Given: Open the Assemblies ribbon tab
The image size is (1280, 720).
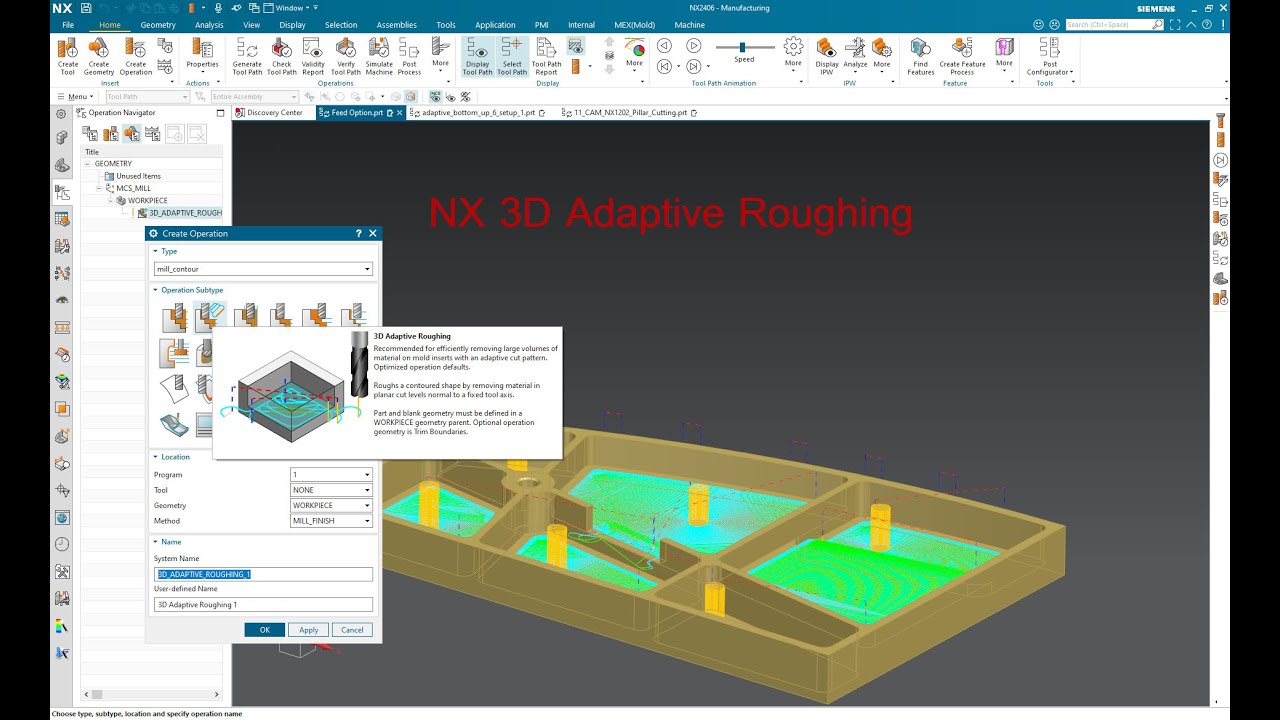Looking at the screenshot, I should tap(396, 25).
